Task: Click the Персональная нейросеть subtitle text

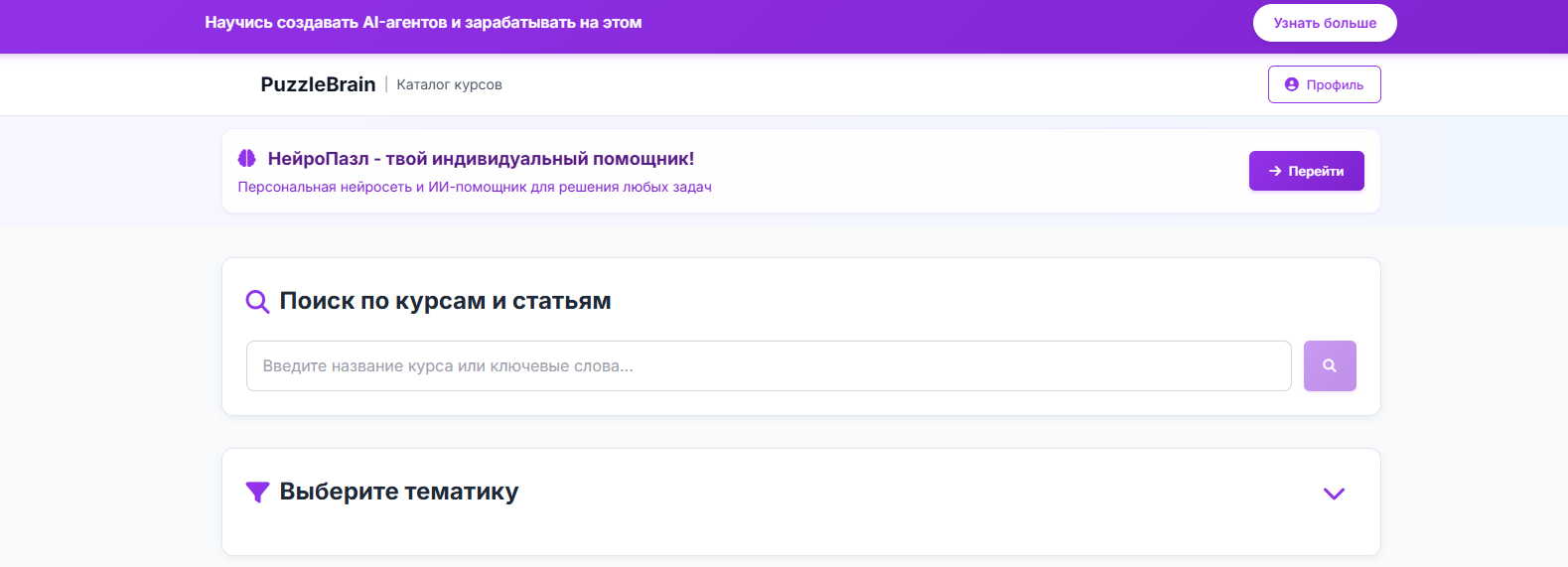Action: [x=475, y=188]
